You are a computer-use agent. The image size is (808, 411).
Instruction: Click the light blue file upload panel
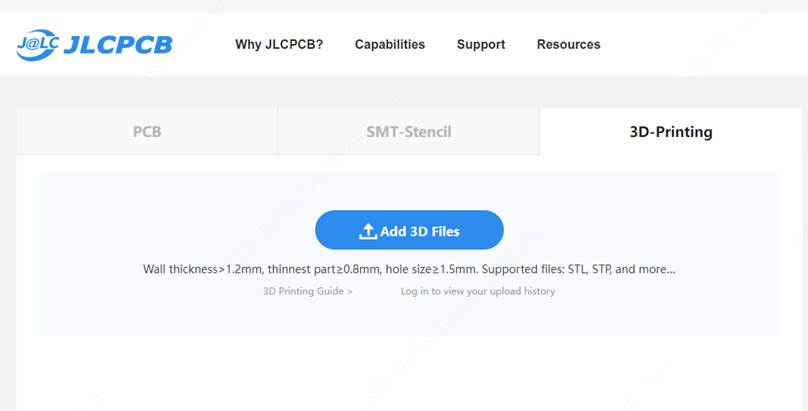click(409, 253)
